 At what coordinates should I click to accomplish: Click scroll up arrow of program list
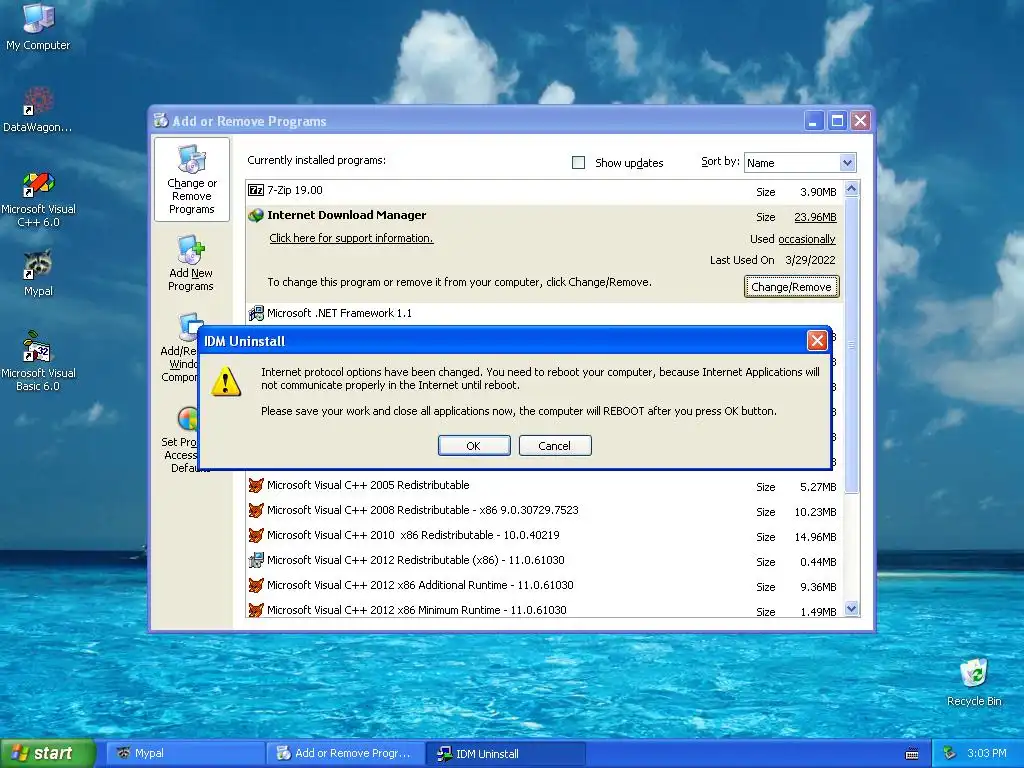click(852, 189)
